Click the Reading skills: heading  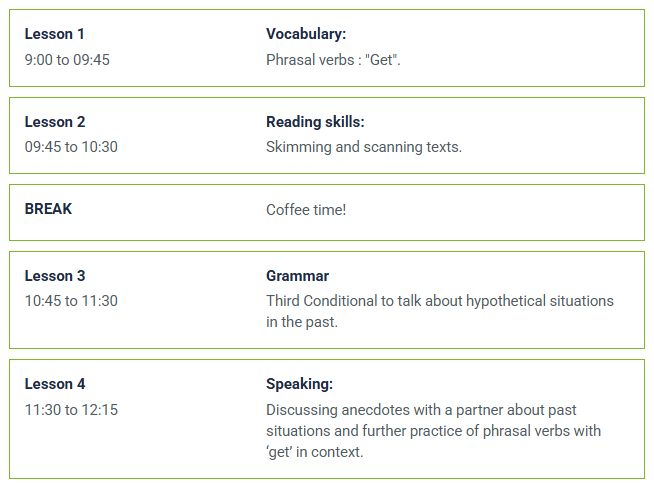[315, 122]
